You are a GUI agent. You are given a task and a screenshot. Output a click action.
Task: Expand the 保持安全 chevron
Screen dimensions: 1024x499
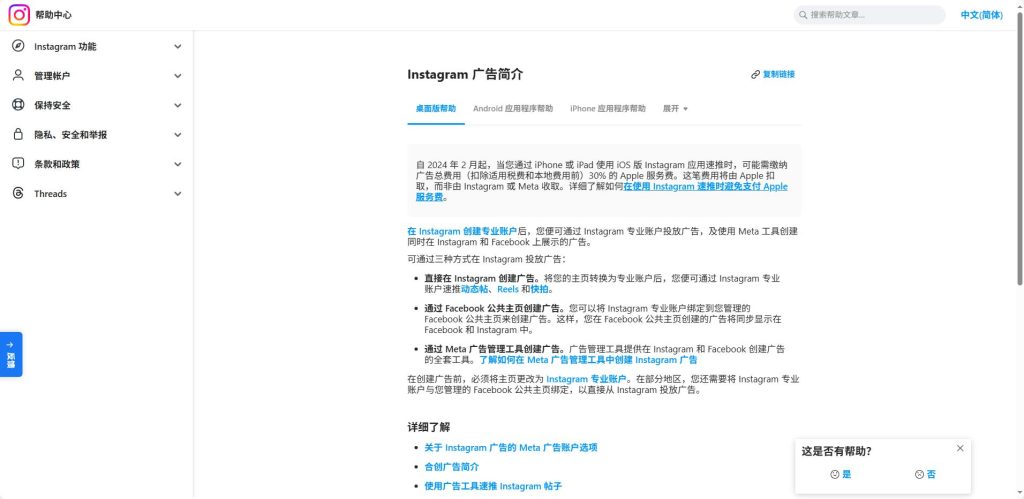pos(178,105)
